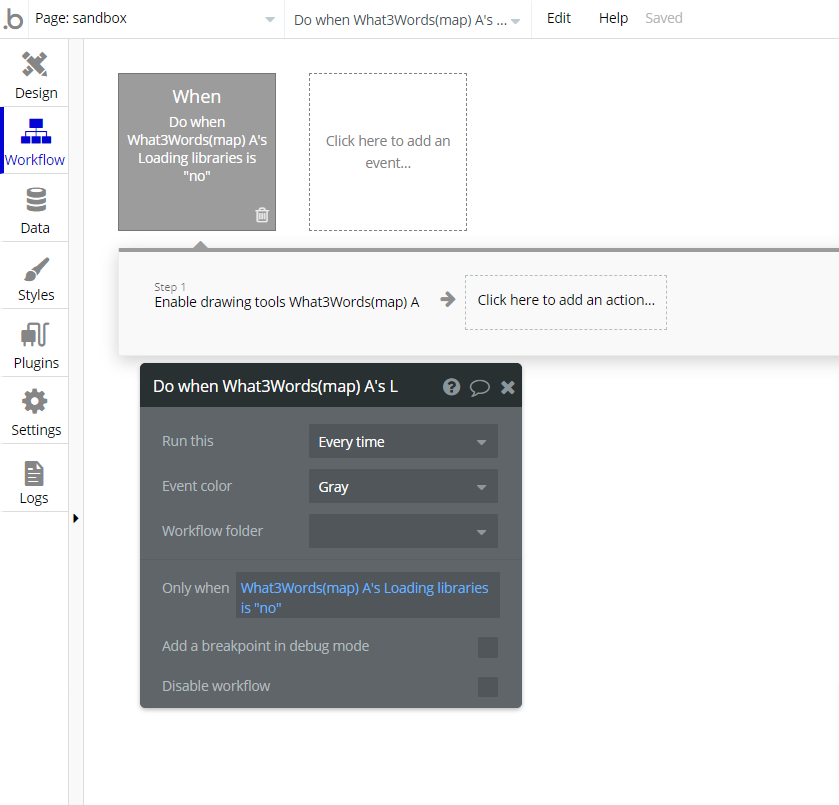This screenshot has height=805, width=839.
Task: Open the Help menu
Action: pyautogui.click(x=613, y=19)
